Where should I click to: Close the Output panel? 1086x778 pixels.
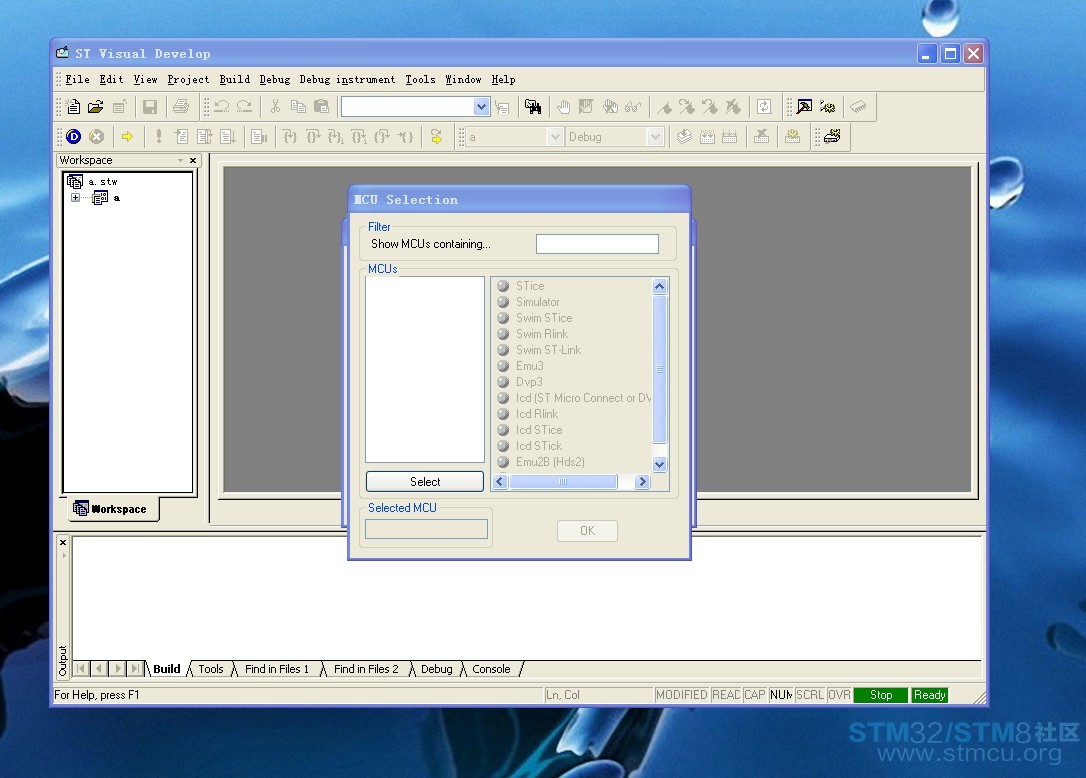point(63,542)
